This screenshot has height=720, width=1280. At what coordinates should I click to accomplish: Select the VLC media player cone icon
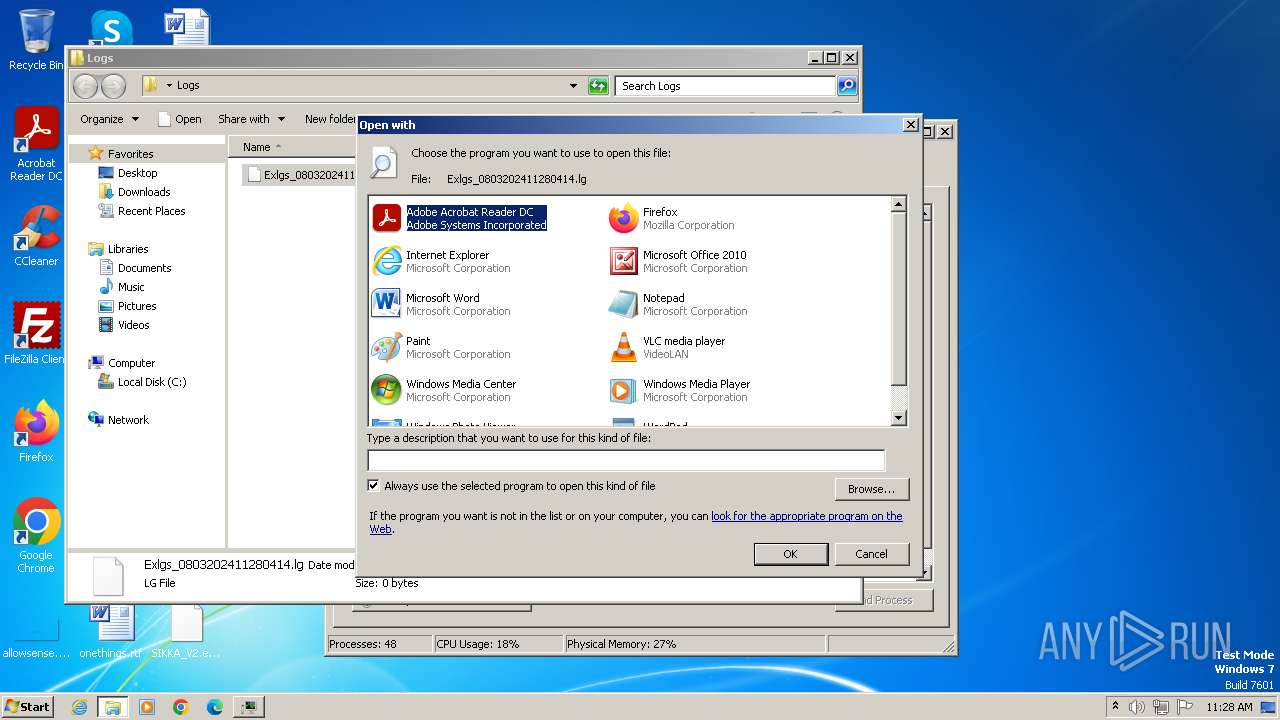(623, 347)
